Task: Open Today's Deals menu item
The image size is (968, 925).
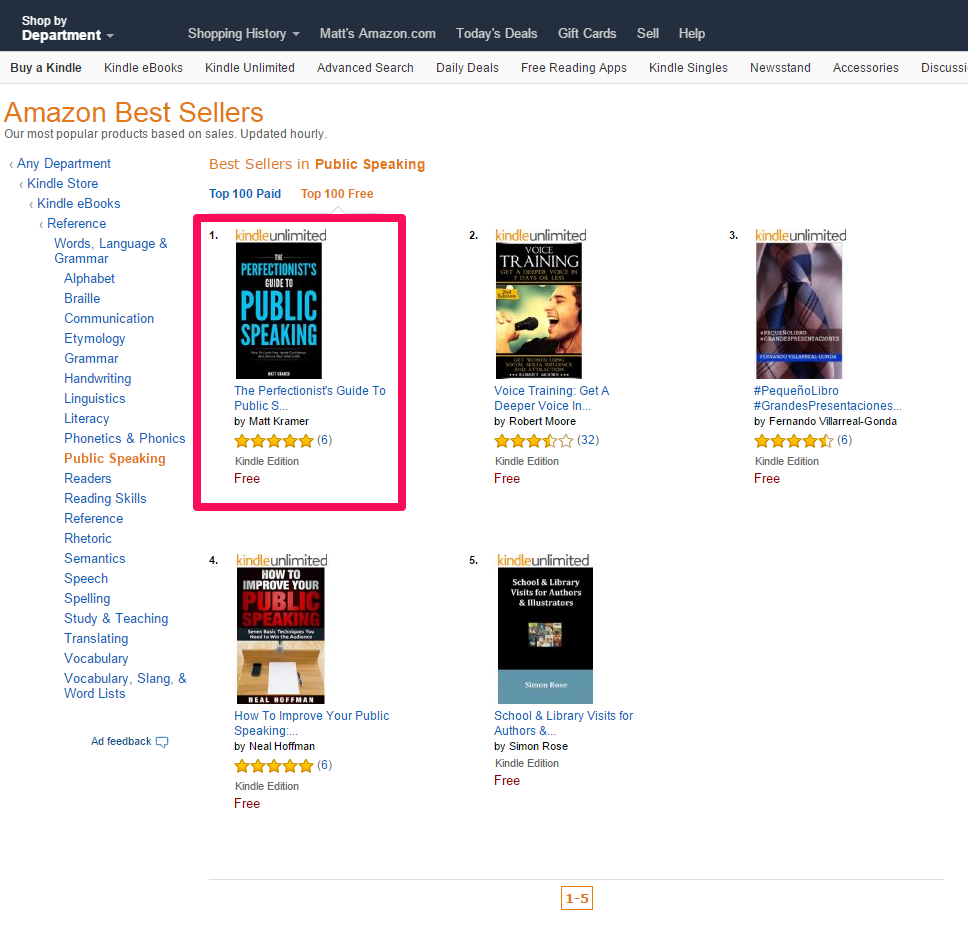Action: 496,33
